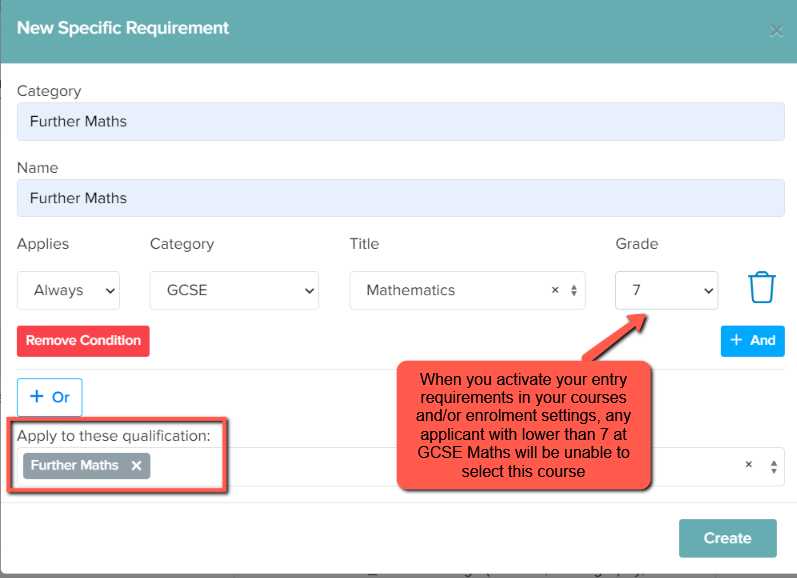
Task: Click the Category field containing Further Maths
Action: point(401,121)
